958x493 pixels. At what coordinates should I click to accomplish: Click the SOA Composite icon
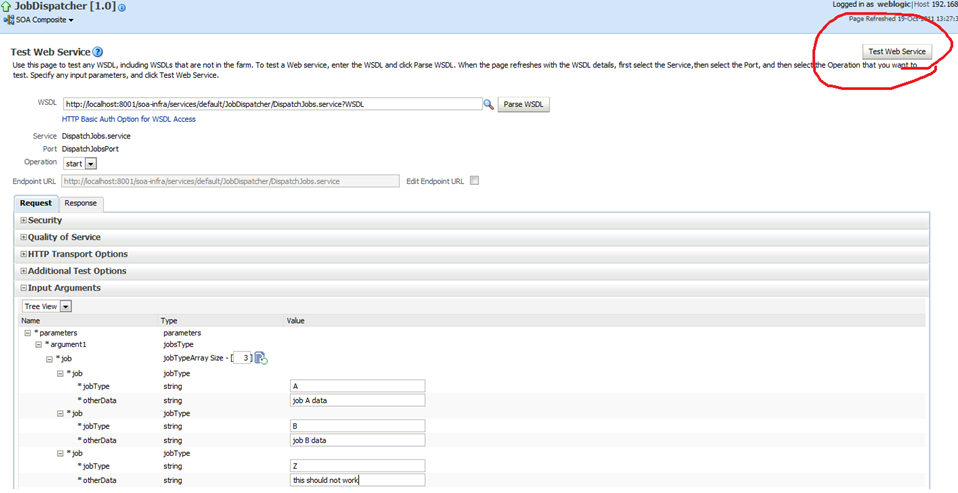click(8, 20)
